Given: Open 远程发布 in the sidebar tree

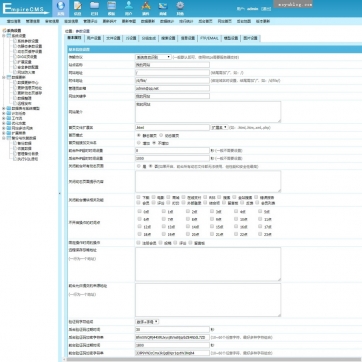Looking at the screenshot, I should click(24, 103).
